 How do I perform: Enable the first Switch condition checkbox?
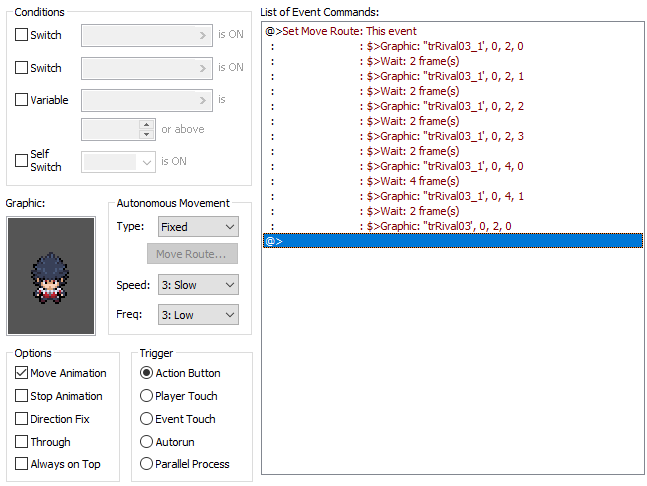coord(22,35)
